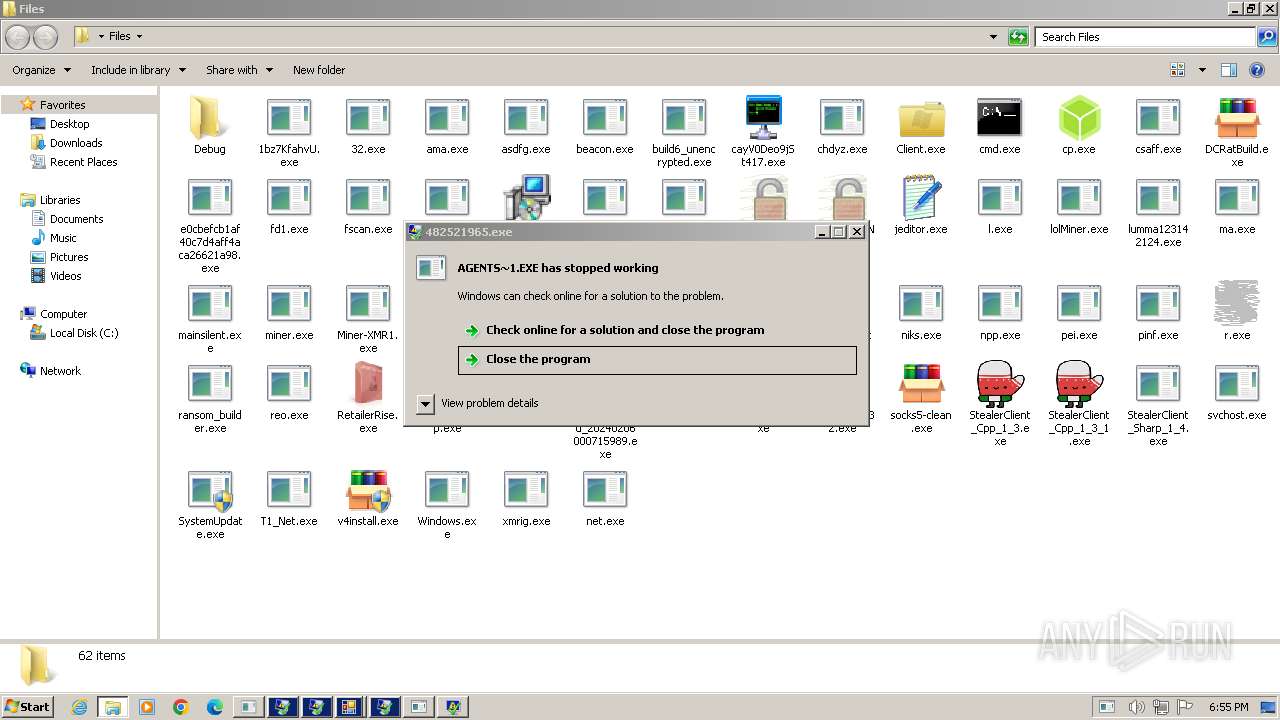Image resolution: width=1280 pixels, height=720 pixels.
Task: Select the cayV0Deo9jSt417.exe file icon
Action: pos(763,118)
